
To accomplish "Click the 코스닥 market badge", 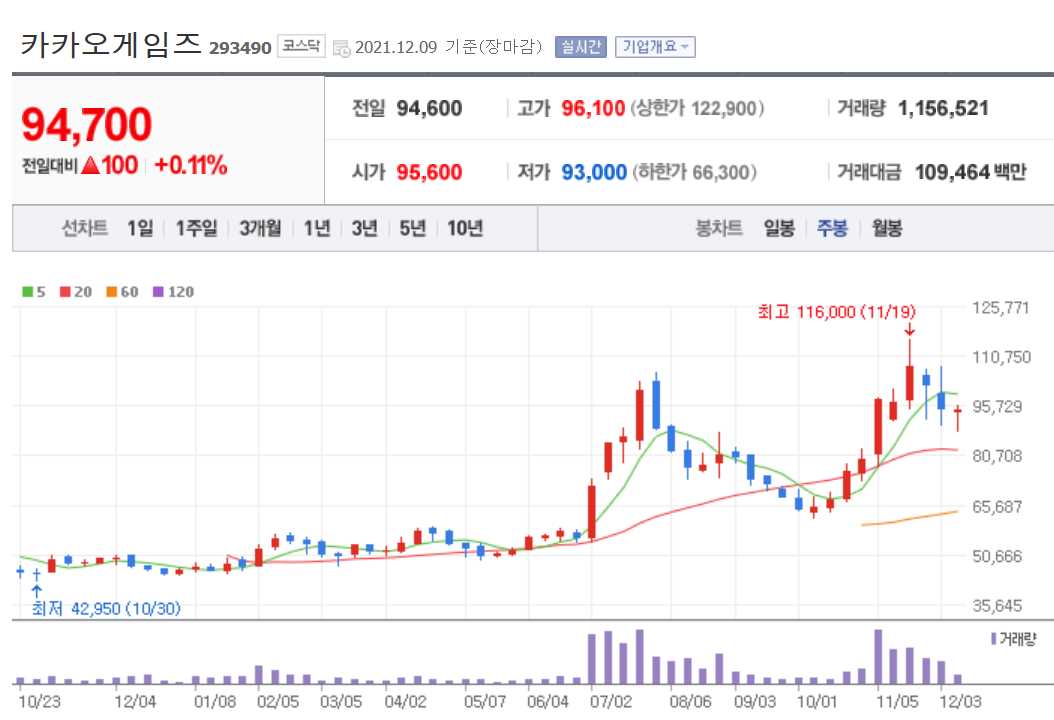I will tap(301, 46).
